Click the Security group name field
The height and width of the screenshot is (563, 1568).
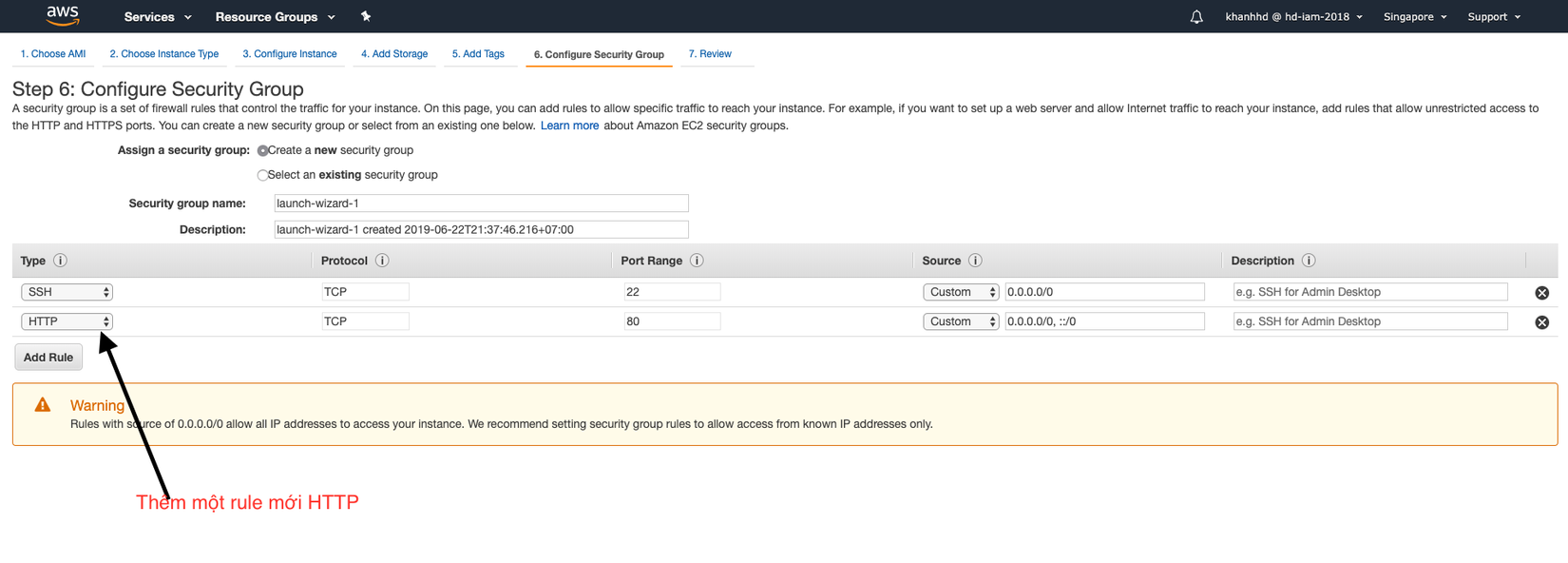click(481, 204)
